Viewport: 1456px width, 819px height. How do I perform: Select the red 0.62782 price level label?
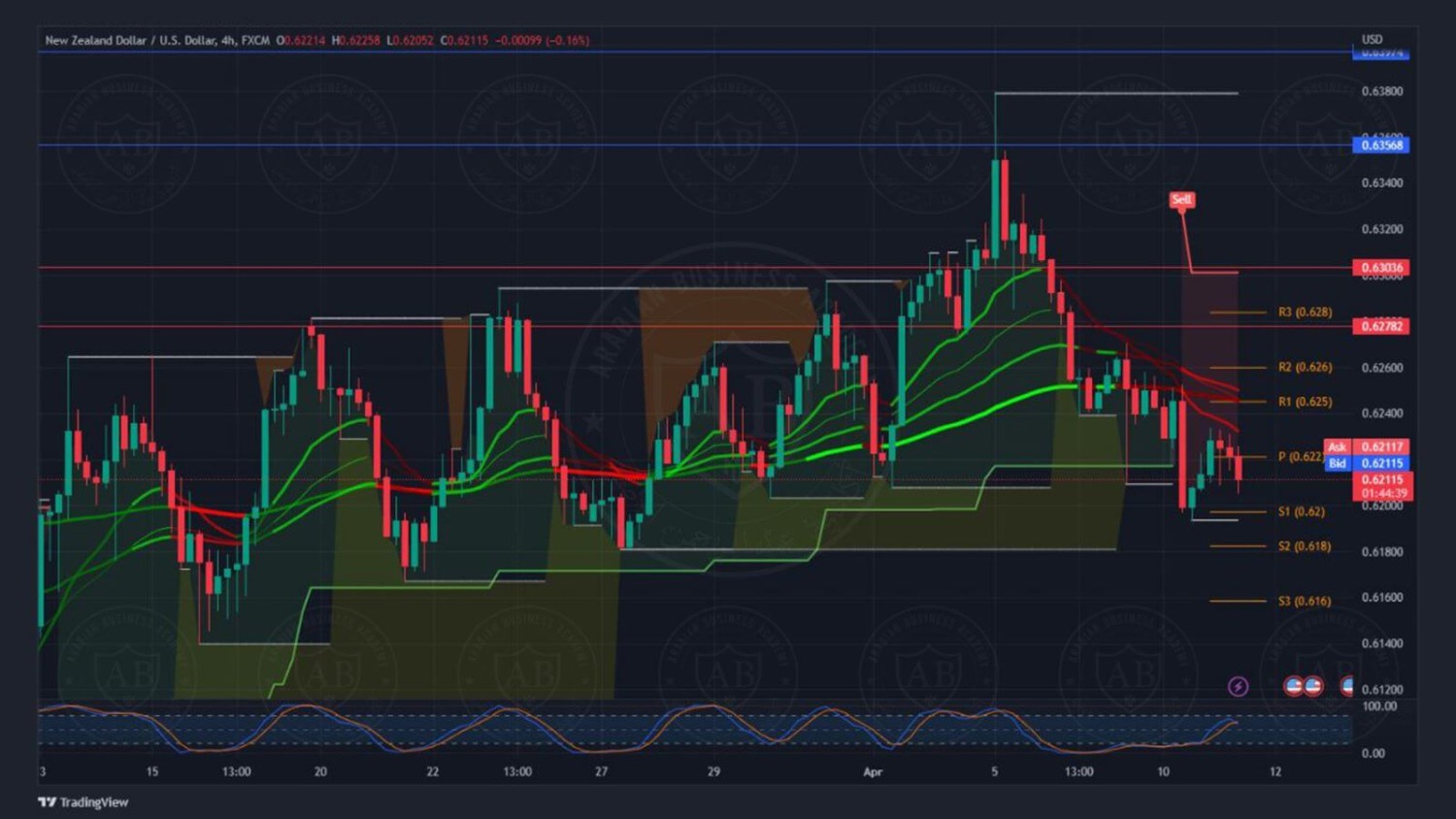1381,326
